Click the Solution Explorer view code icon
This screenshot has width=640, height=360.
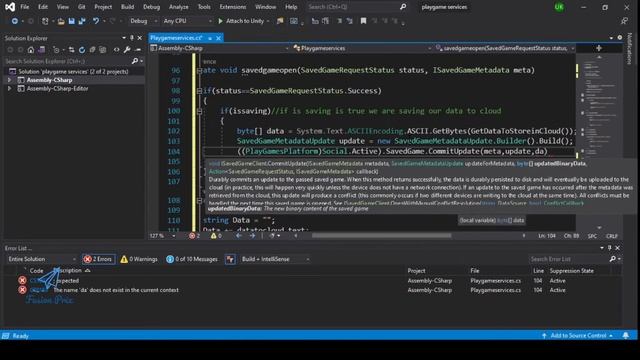coord(117,50)
